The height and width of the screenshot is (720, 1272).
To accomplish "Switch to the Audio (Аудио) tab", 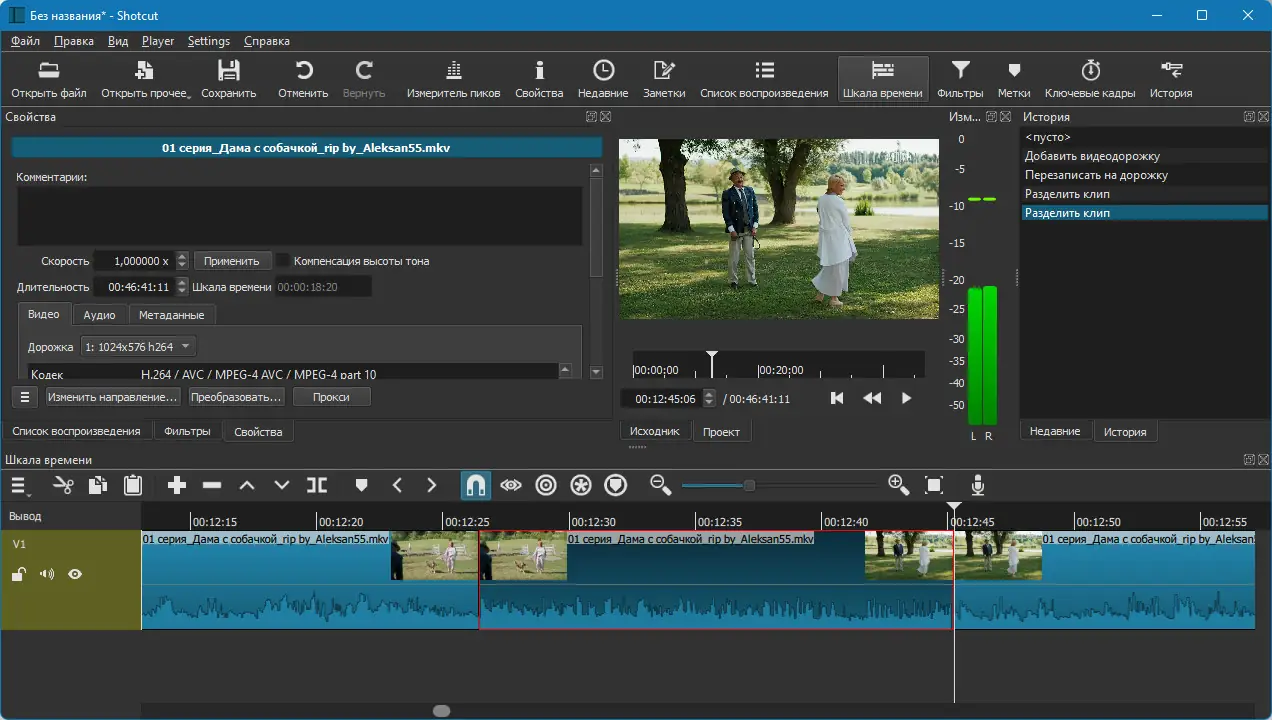I will coord(99,315).
